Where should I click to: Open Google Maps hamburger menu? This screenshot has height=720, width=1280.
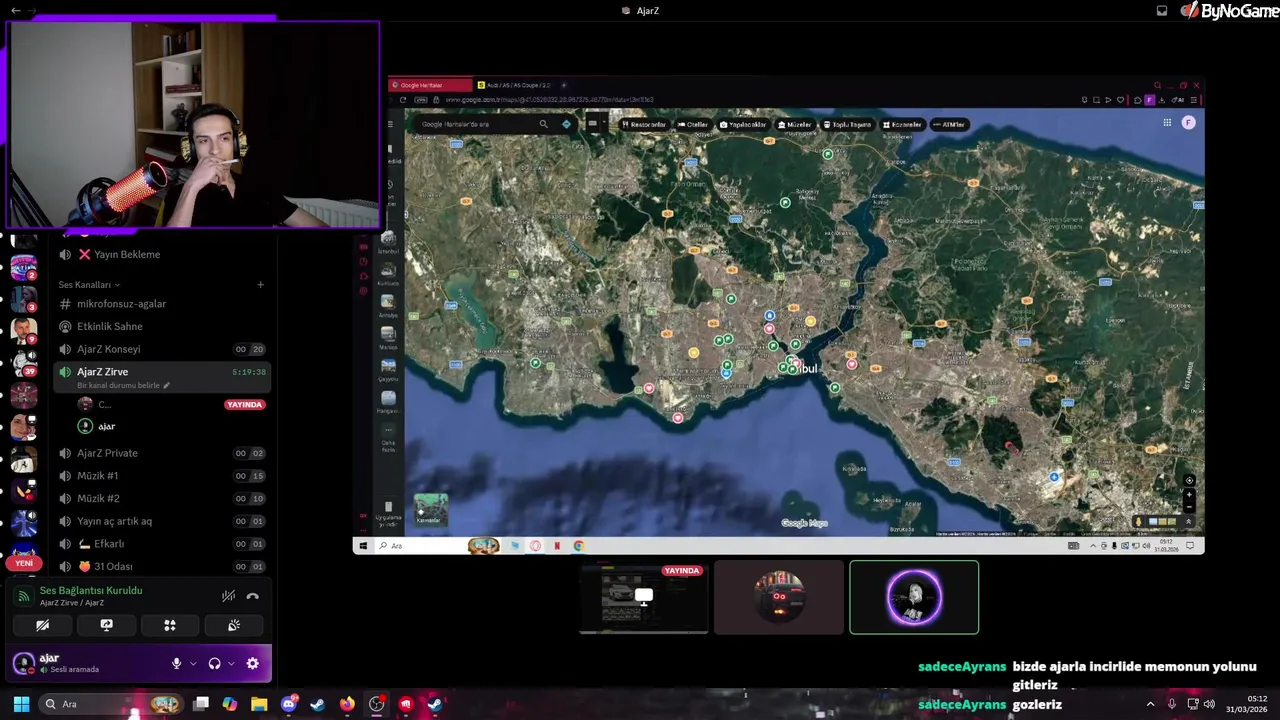(x=391, y=124)
